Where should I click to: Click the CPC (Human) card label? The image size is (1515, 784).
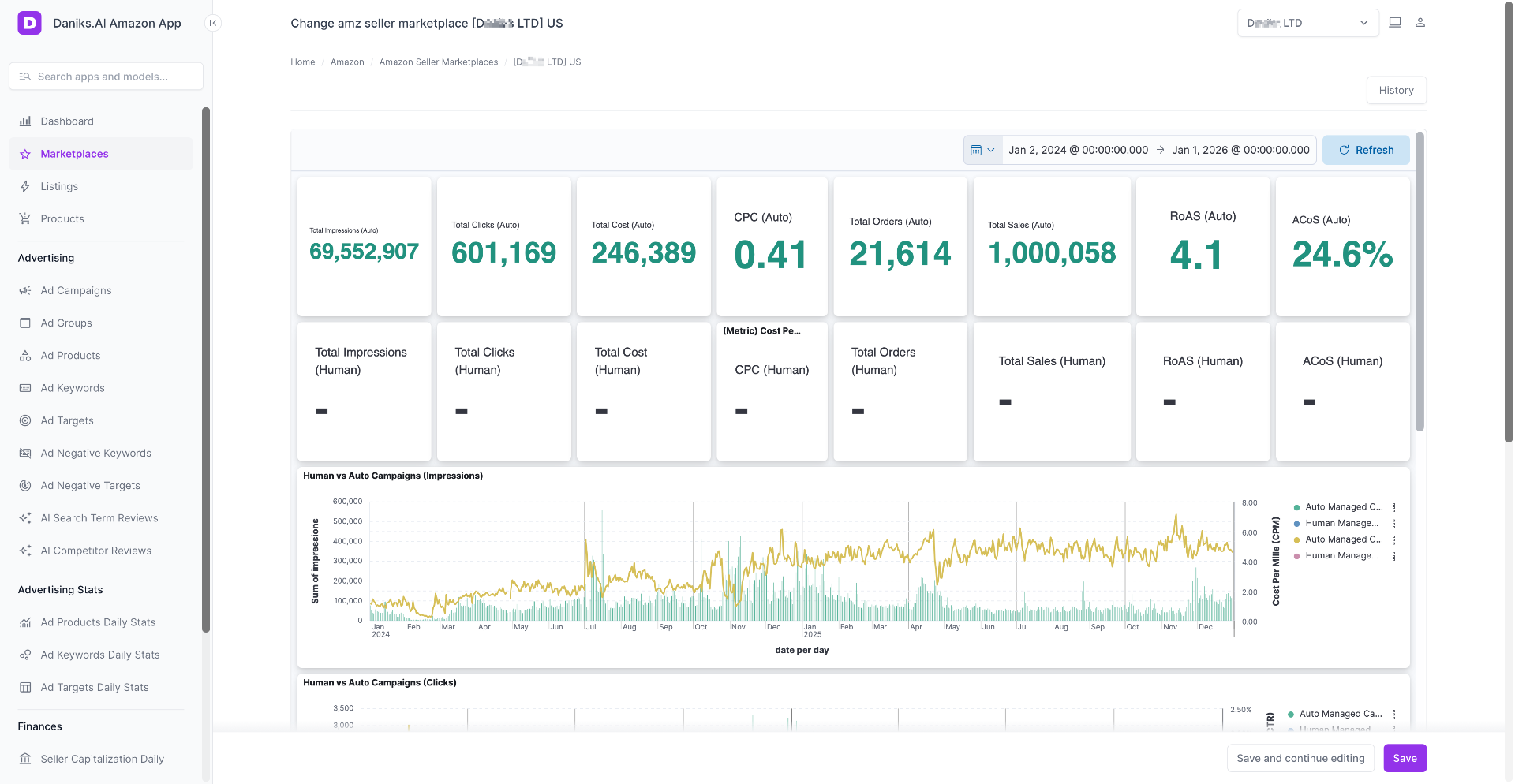point(772,370)
